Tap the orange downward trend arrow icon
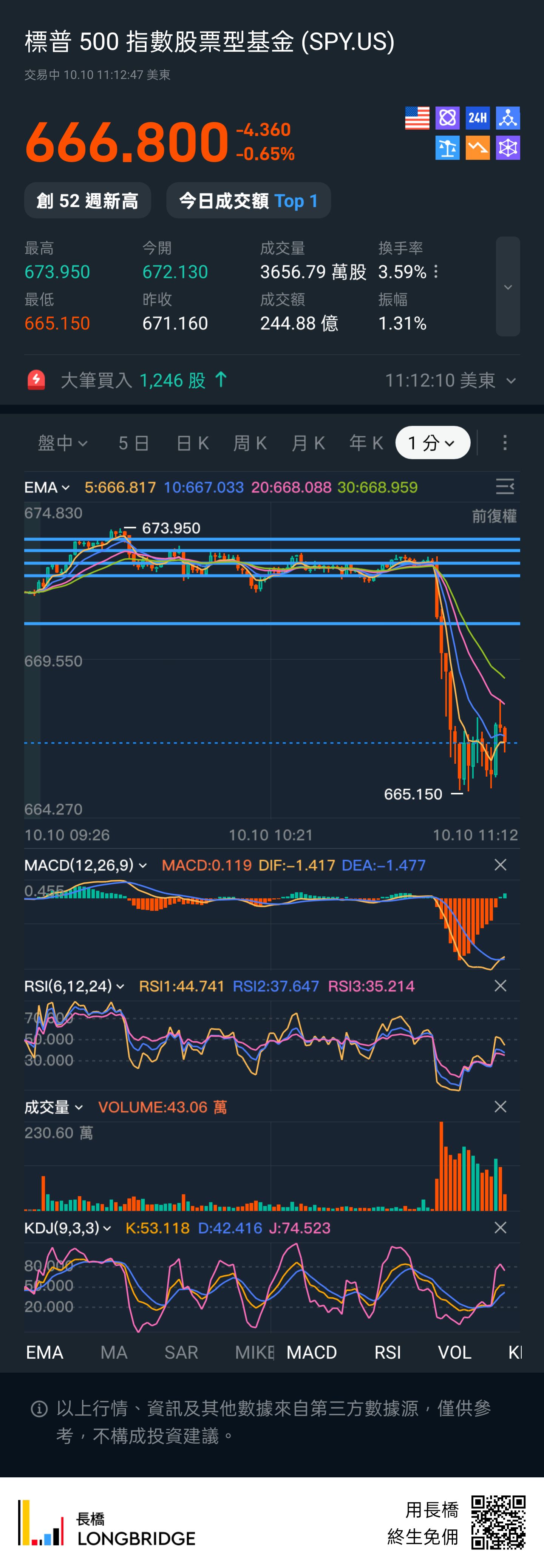Screen dimensions: 544x1568 (478, 148)
